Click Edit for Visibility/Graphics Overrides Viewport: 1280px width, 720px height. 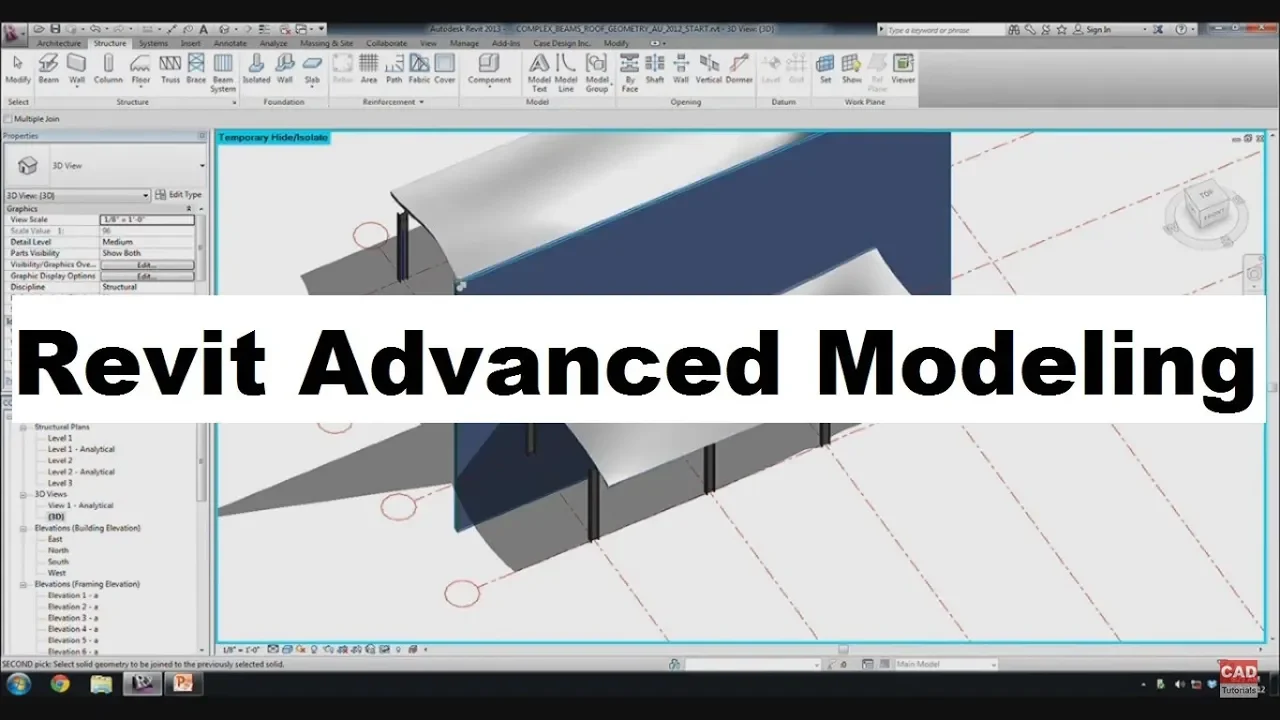tap(147, 265)
